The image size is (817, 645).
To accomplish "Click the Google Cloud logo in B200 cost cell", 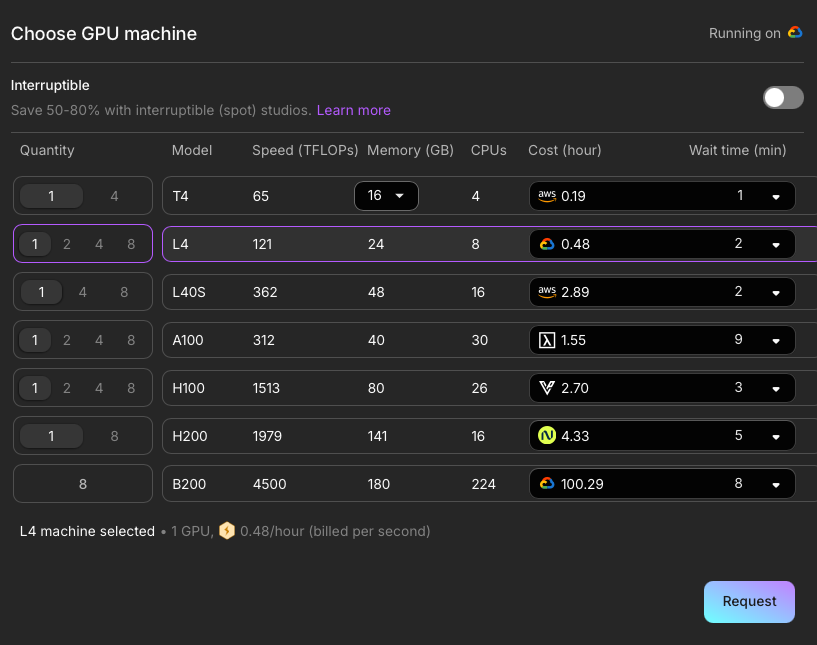I will [547, 484].
